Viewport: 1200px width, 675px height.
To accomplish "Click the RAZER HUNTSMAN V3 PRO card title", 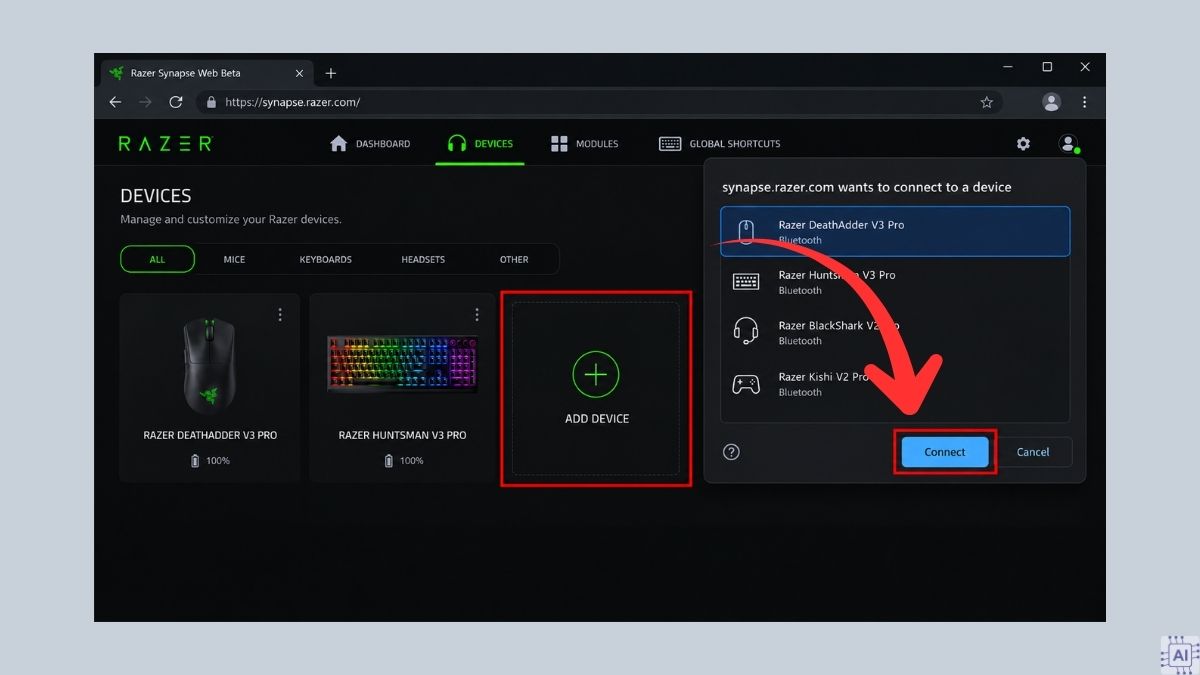I will [x=403, y=436].
